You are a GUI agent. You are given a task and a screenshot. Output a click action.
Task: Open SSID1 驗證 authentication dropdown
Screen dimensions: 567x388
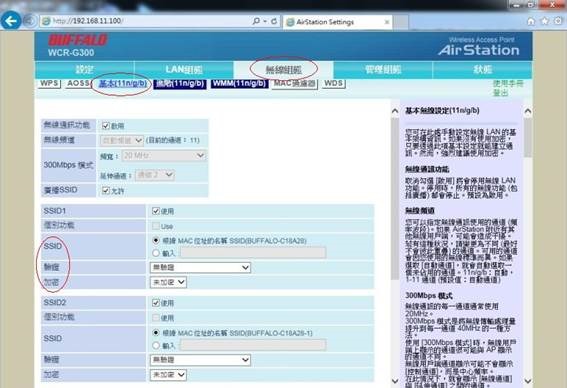click(x=200, y=268)
